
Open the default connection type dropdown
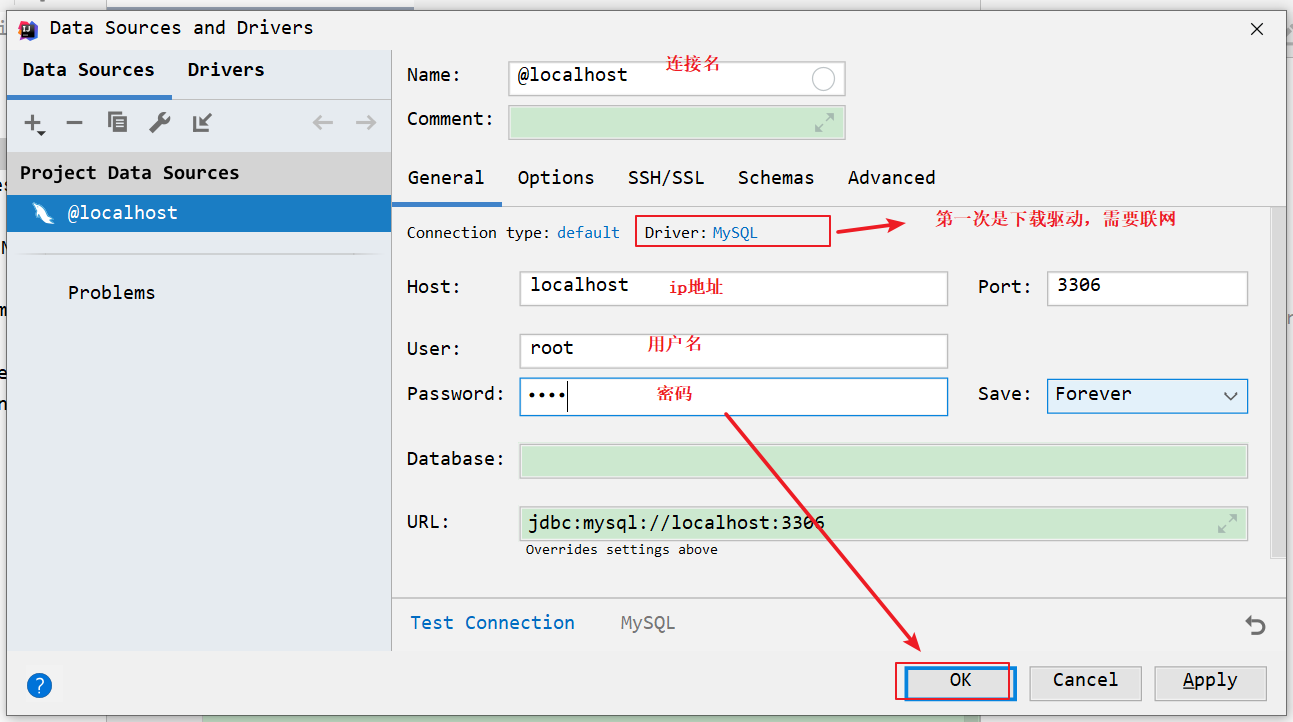point(588,232)
